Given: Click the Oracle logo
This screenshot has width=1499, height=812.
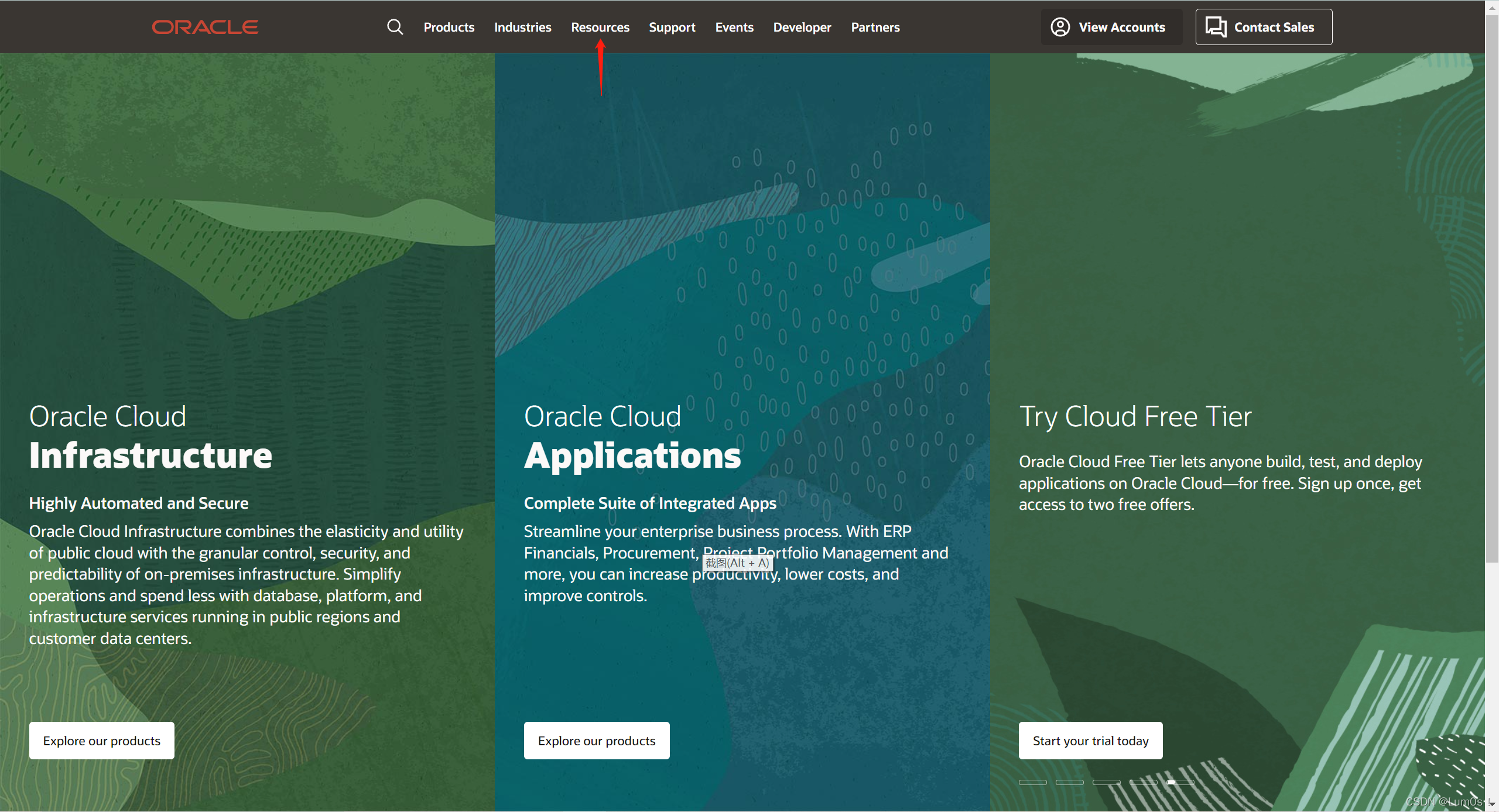Looking at the screenshot, I should 205,27.
